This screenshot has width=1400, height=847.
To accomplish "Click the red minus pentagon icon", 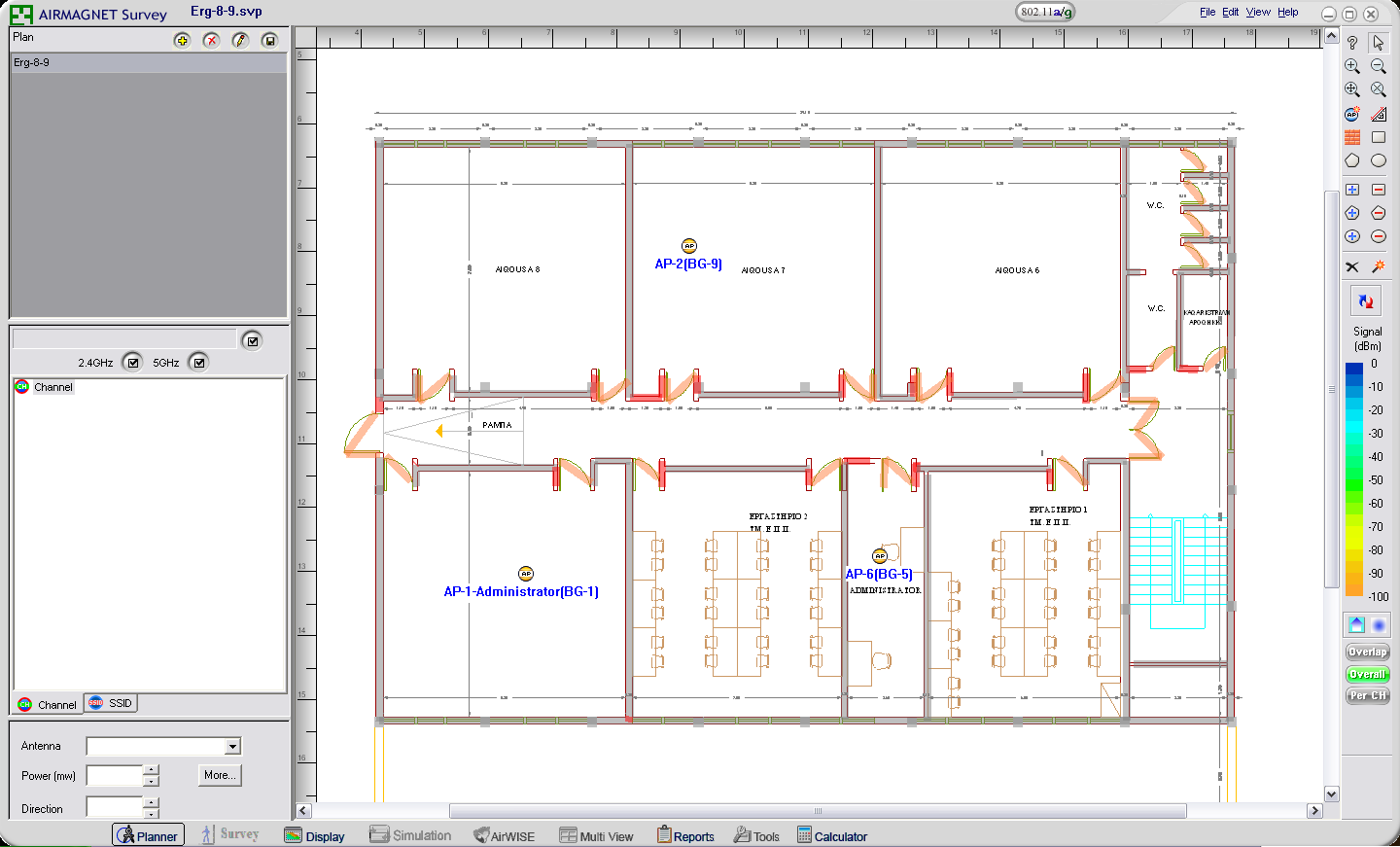I will [1379, 213].
